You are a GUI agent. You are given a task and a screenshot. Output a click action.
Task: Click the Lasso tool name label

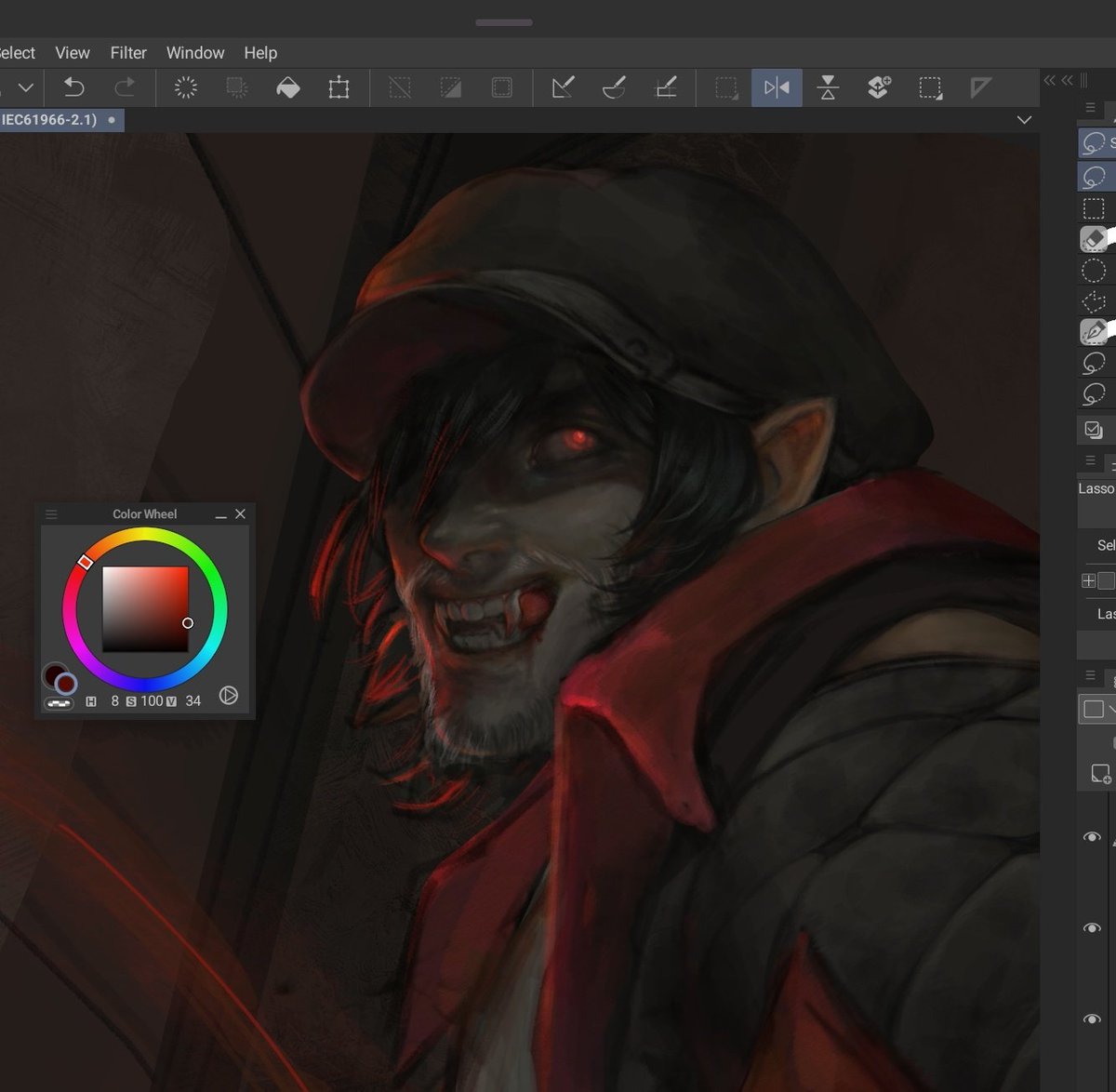pos(1096,488)
